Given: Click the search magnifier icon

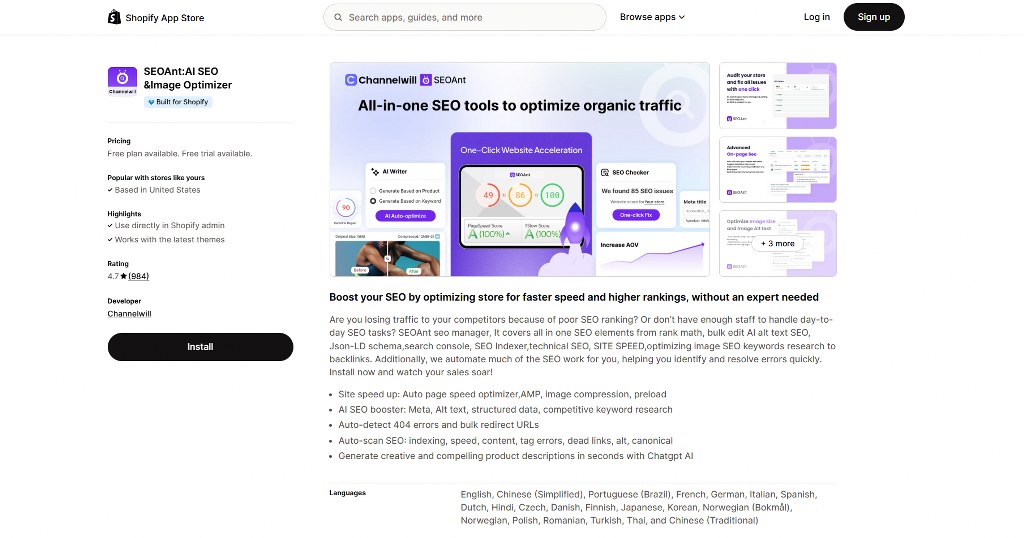Looking at the screenshot, I should [338, 18].
